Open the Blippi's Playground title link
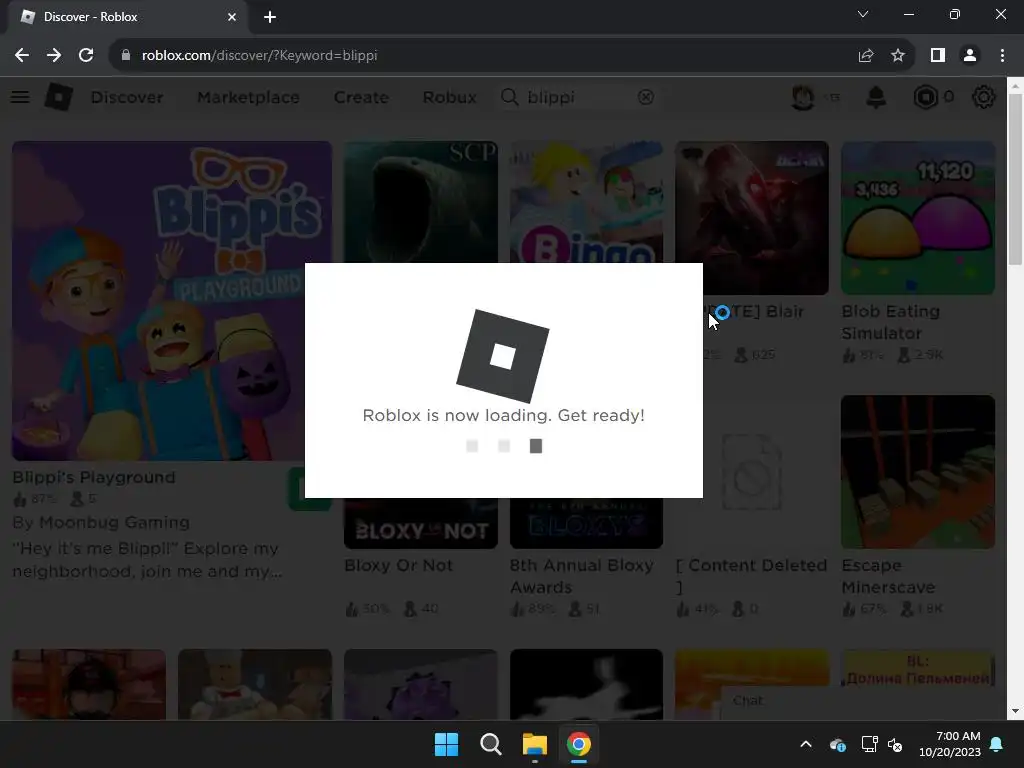 point(94,477)
